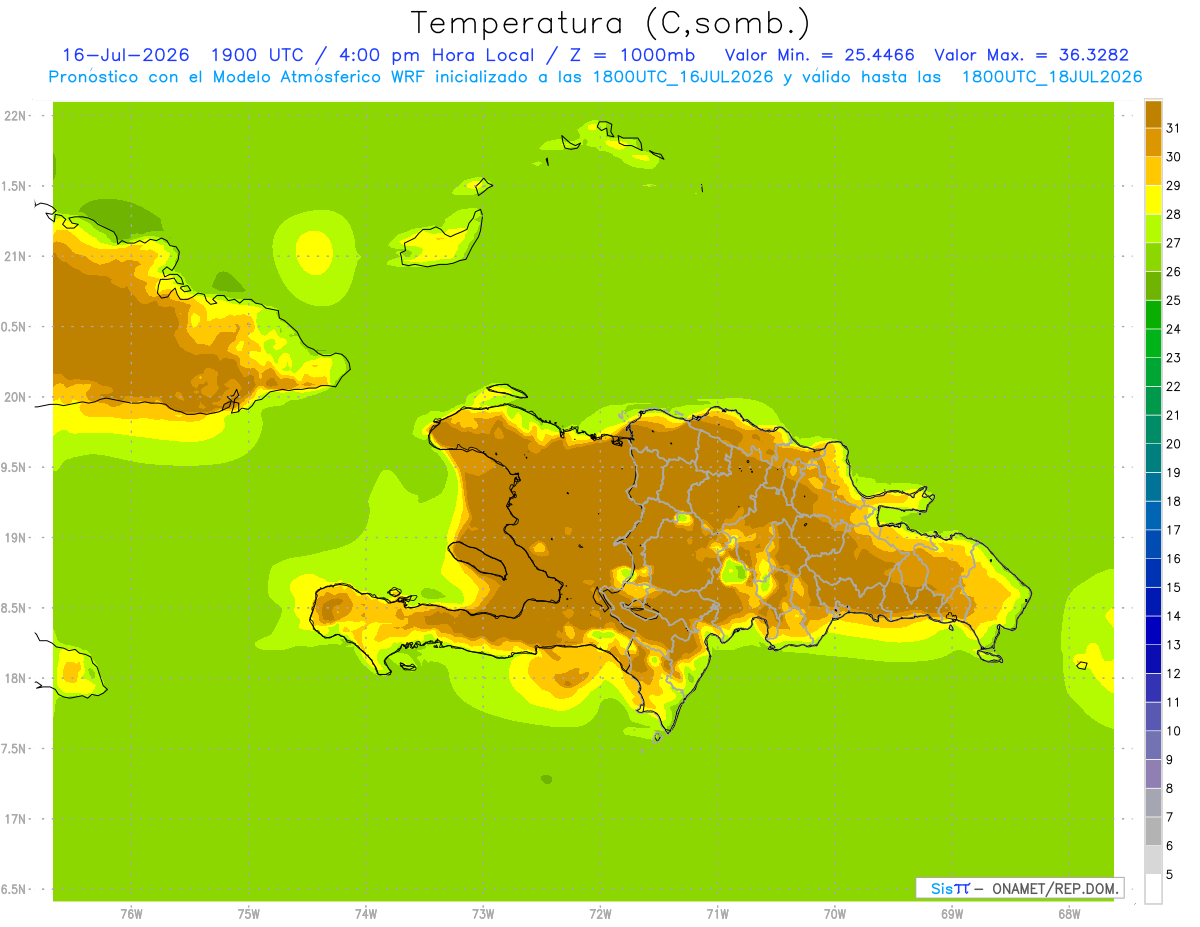
Task: Click the 74W longitude label
Action: pyautogui.click(x=365, y=914)
